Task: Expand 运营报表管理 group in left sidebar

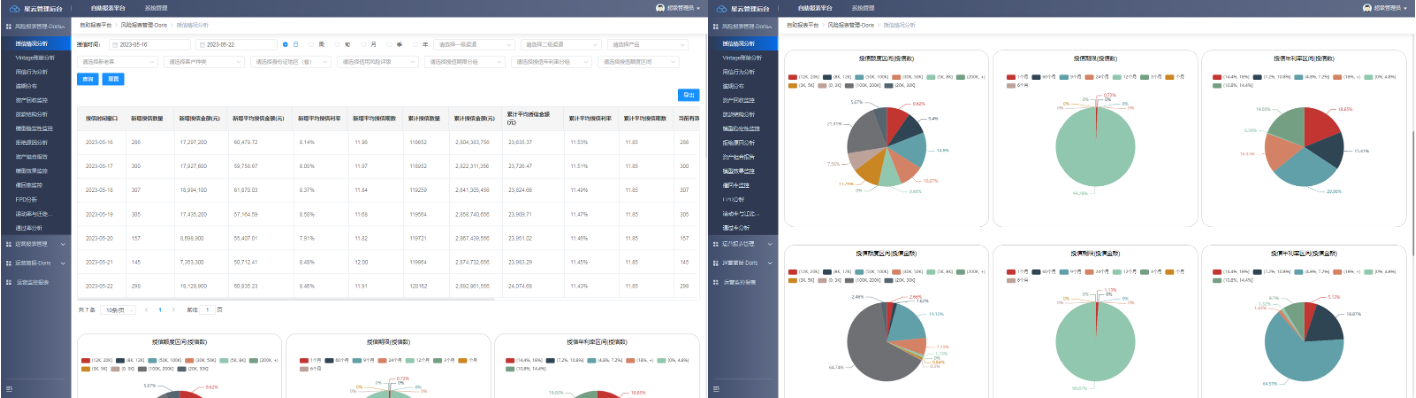Action: click(x=36, y=243)
